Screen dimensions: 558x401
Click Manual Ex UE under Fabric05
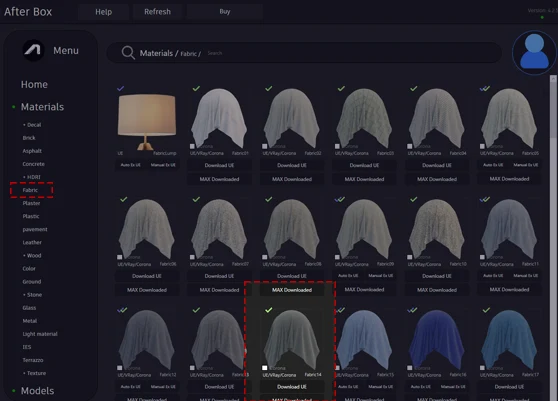[525, 165]
